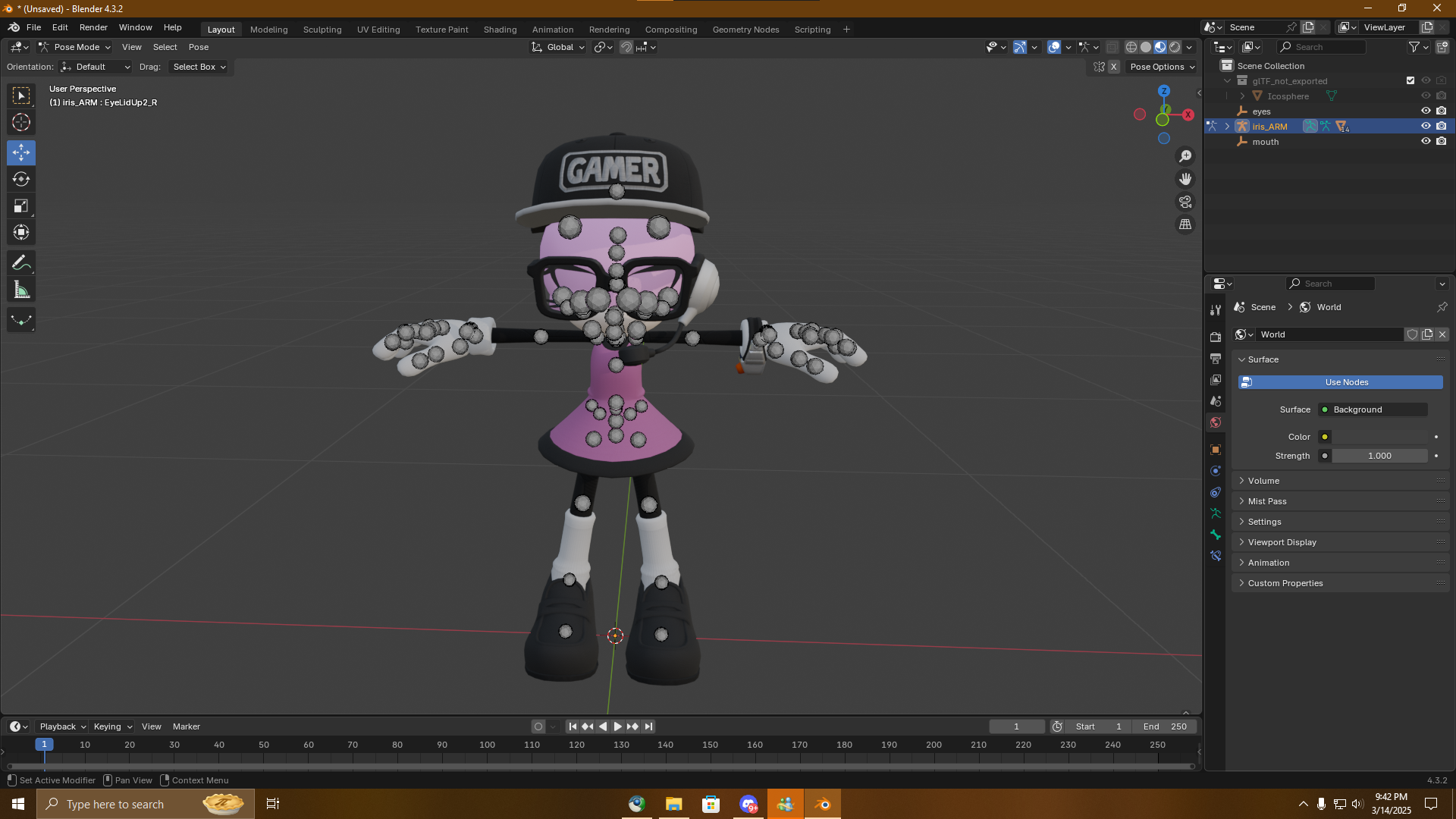
Task: Open the Pose Mode dropdown
Action: coord(75,47)
